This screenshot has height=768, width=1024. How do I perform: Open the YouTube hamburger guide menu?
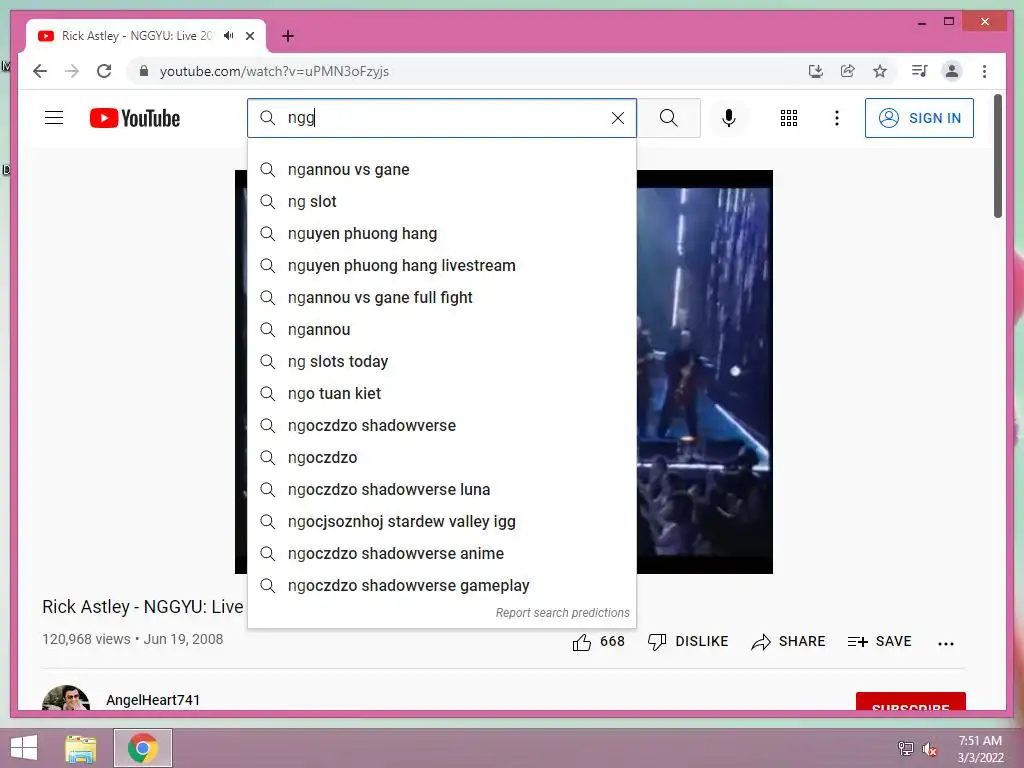(54, 118)
